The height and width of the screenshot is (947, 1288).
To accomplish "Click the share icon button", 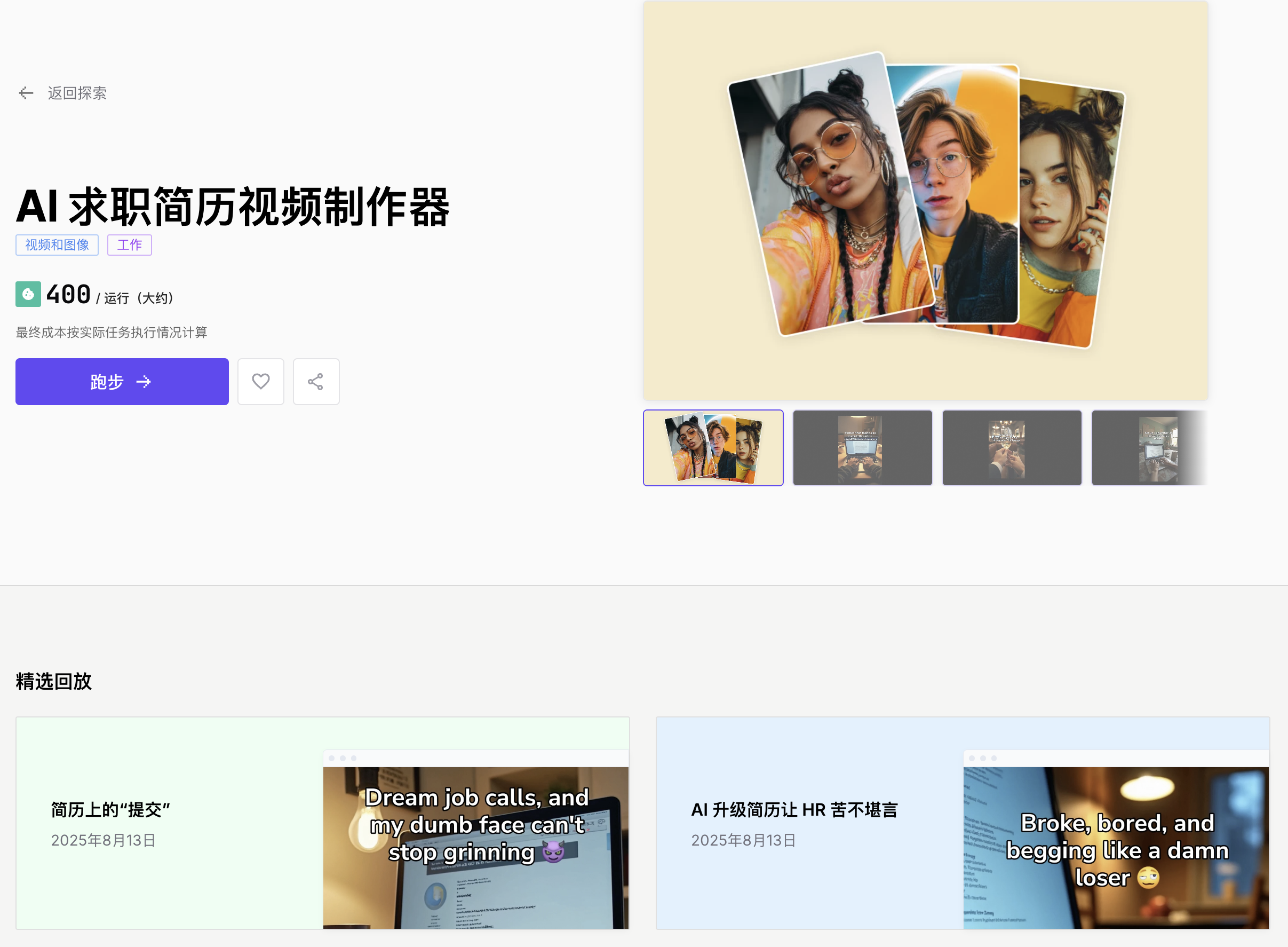I will coord(316,382).
